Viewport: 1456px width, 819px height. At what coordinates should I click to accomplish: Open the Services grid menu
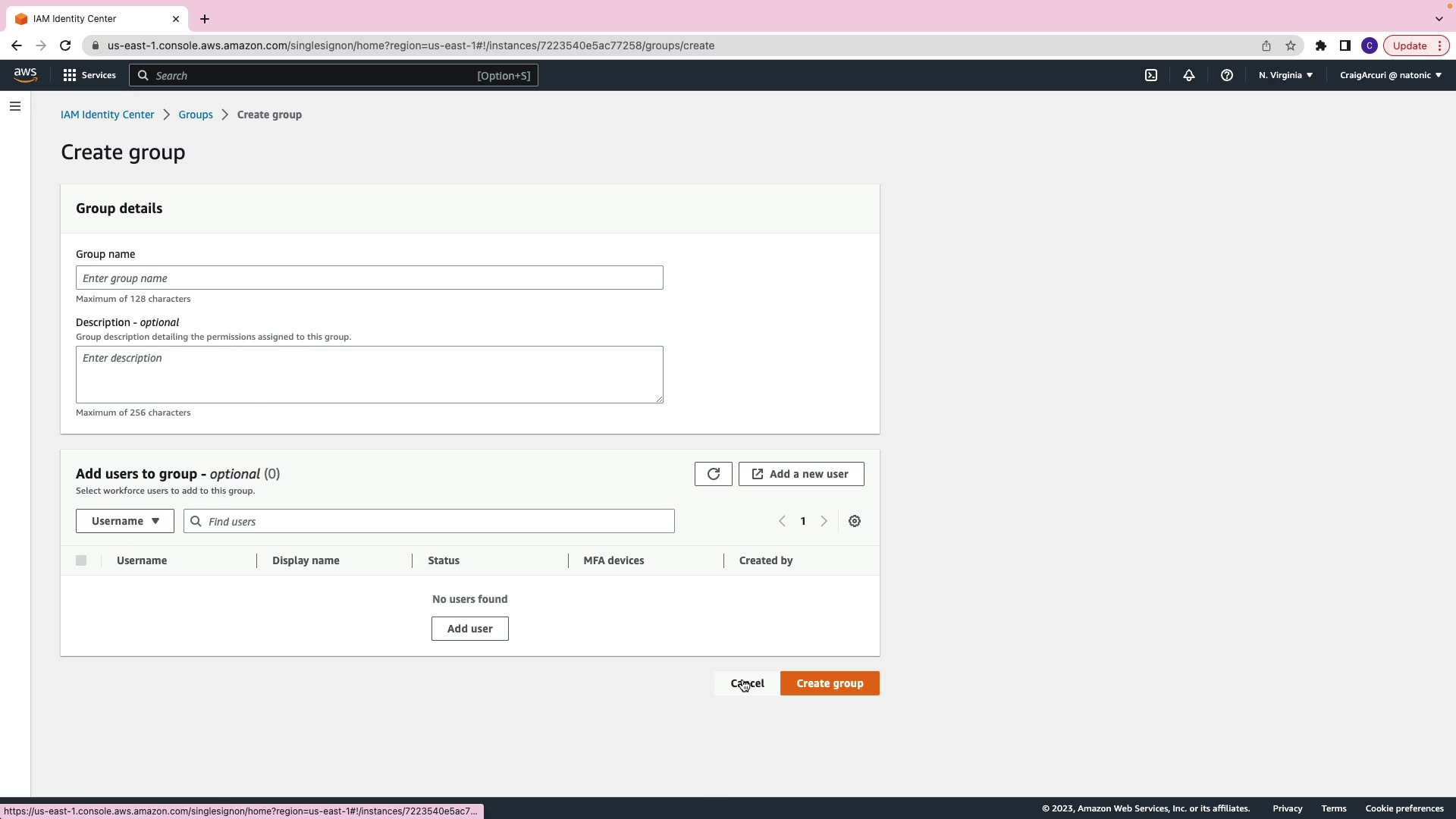coord(89,75)
